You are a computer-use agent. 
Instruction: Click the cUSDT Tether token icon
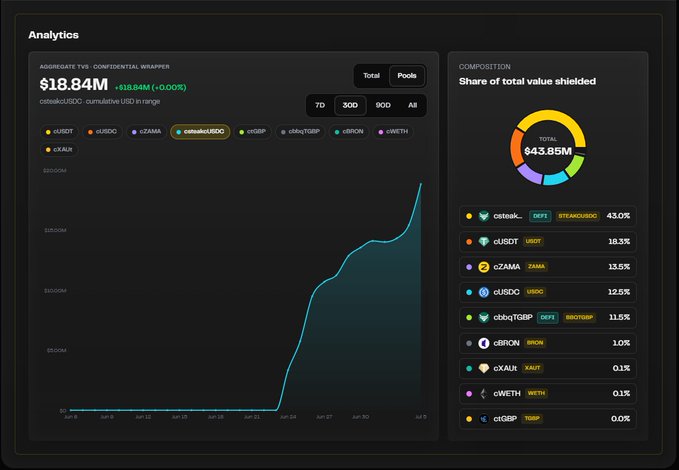pyautogui.click(x=484, y=242)
